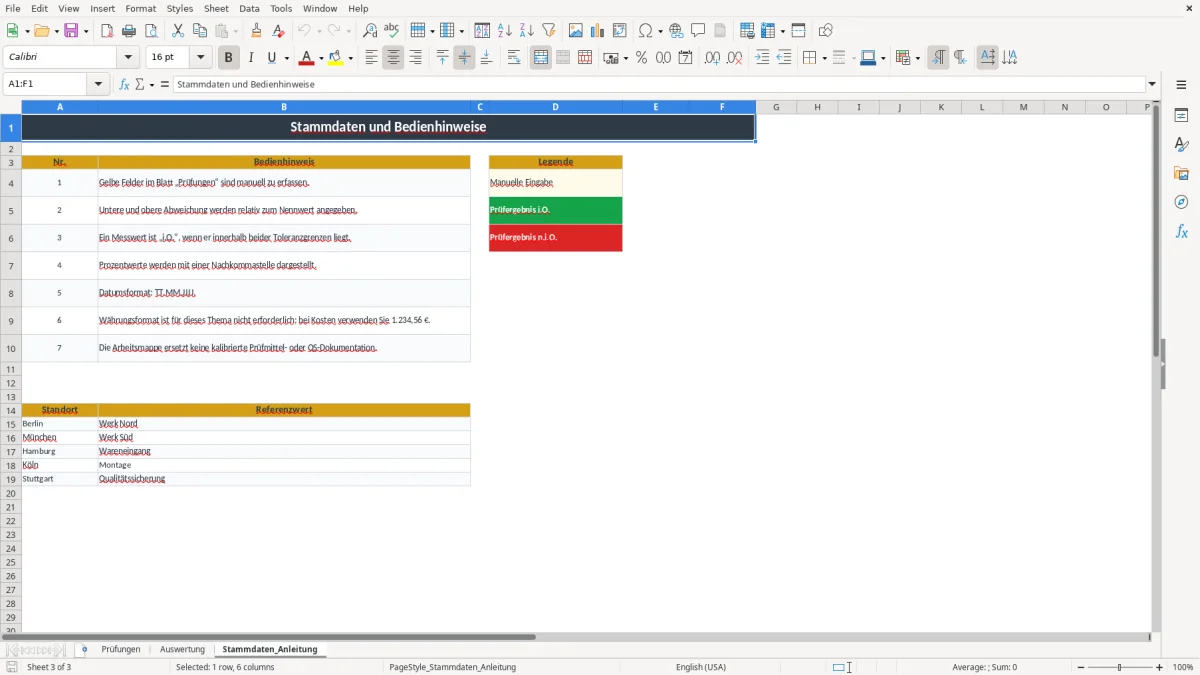The image size is (1200, 675).
Task: Open the sidebar Gallery
Action: tap(1181, 174)
